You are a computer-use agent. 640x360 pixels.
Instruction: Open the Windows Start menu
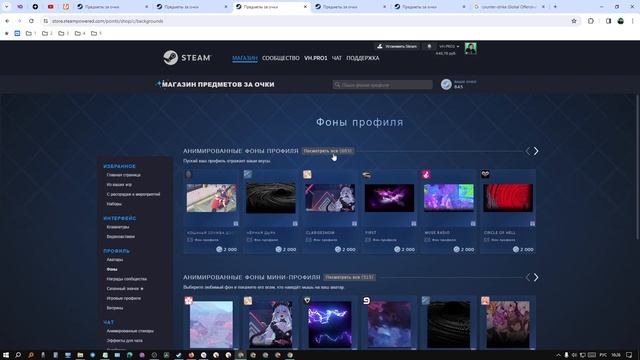click(6, 355)
